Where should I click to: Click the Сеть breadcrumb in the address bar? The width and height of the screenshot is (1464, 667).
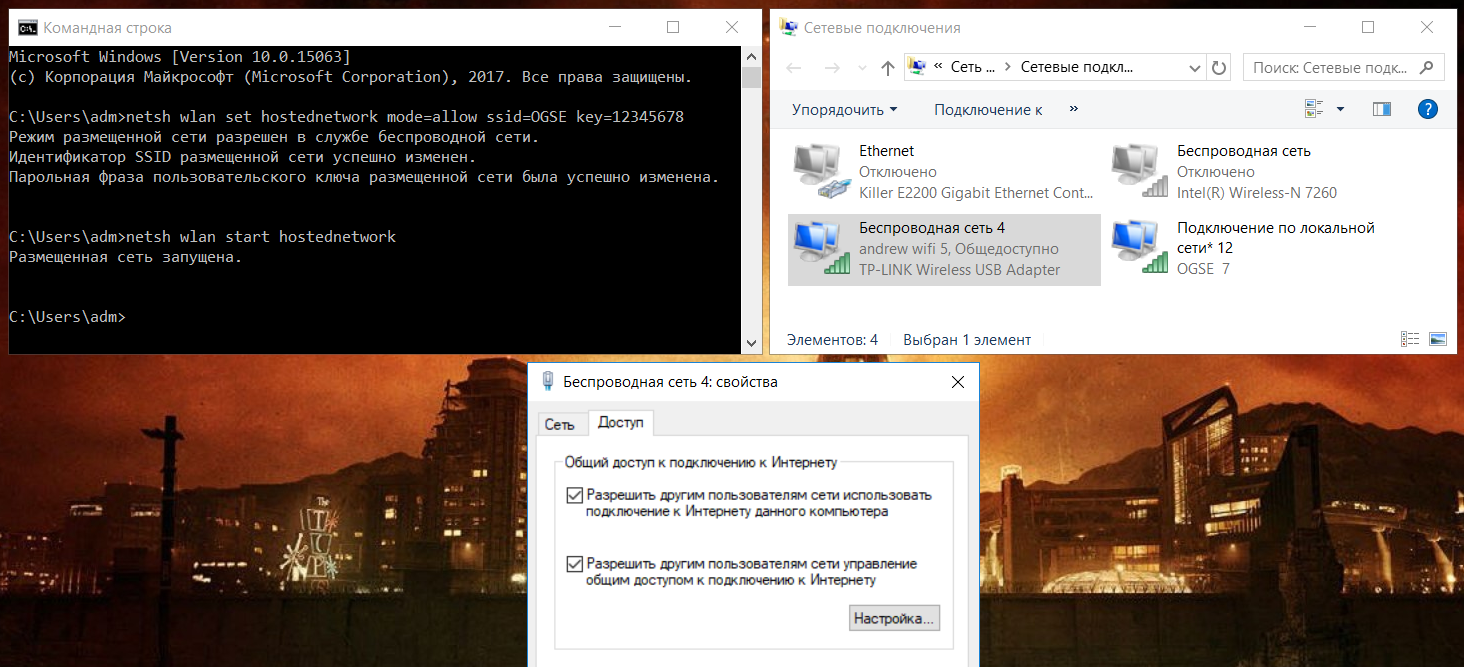click(973, 68)
